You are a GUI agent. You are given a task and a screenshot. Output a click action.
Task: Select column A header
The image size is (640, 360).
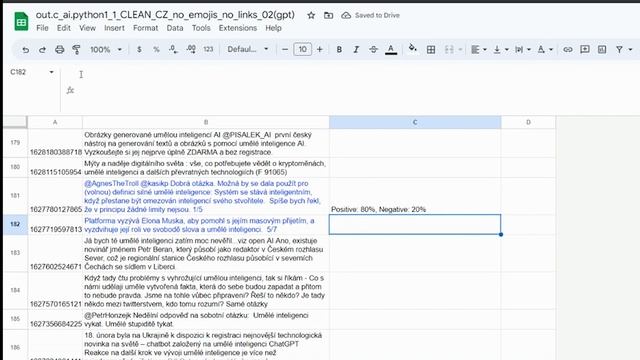point(55,122)
